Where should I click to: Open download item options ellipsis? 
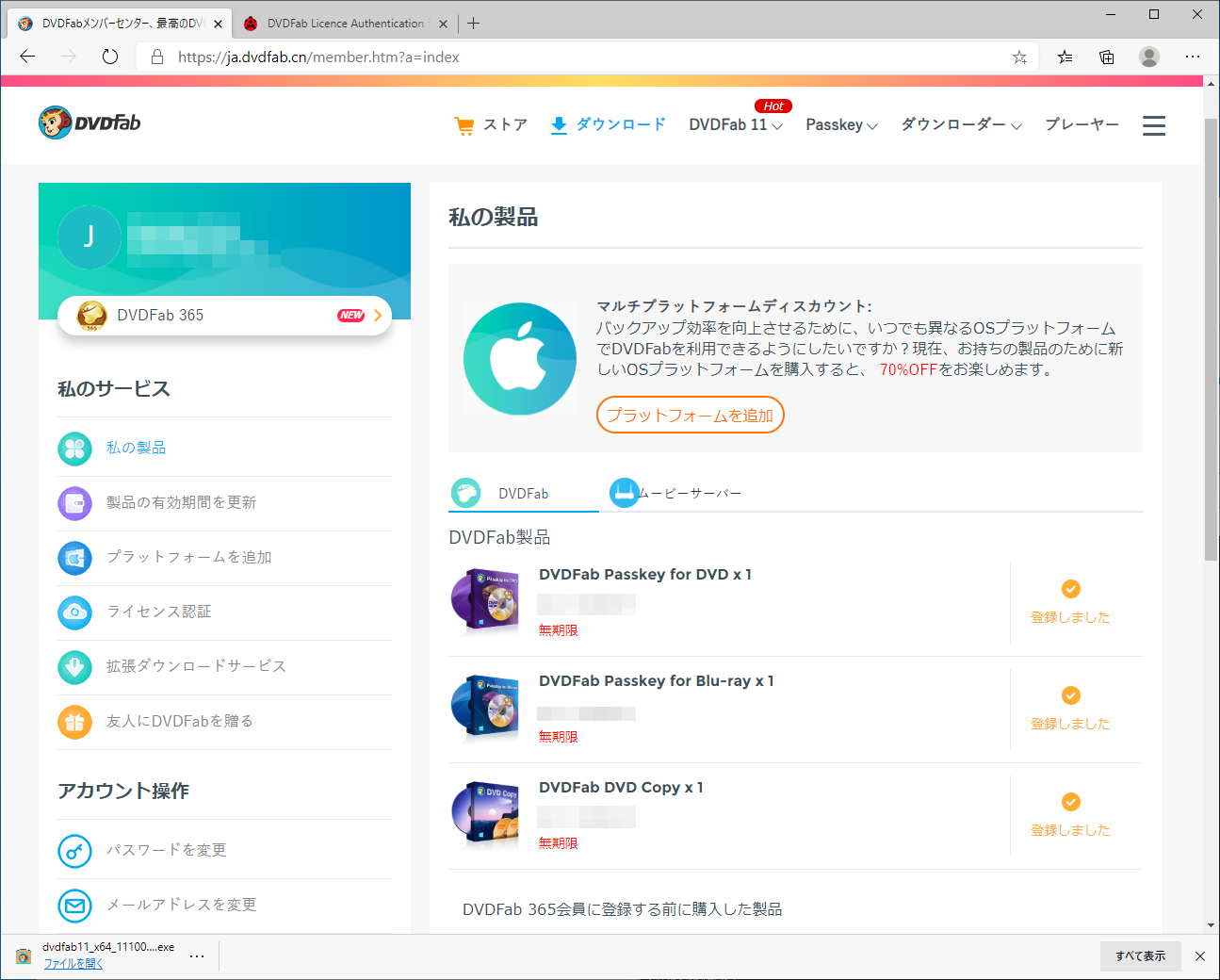tap(197, 955)
